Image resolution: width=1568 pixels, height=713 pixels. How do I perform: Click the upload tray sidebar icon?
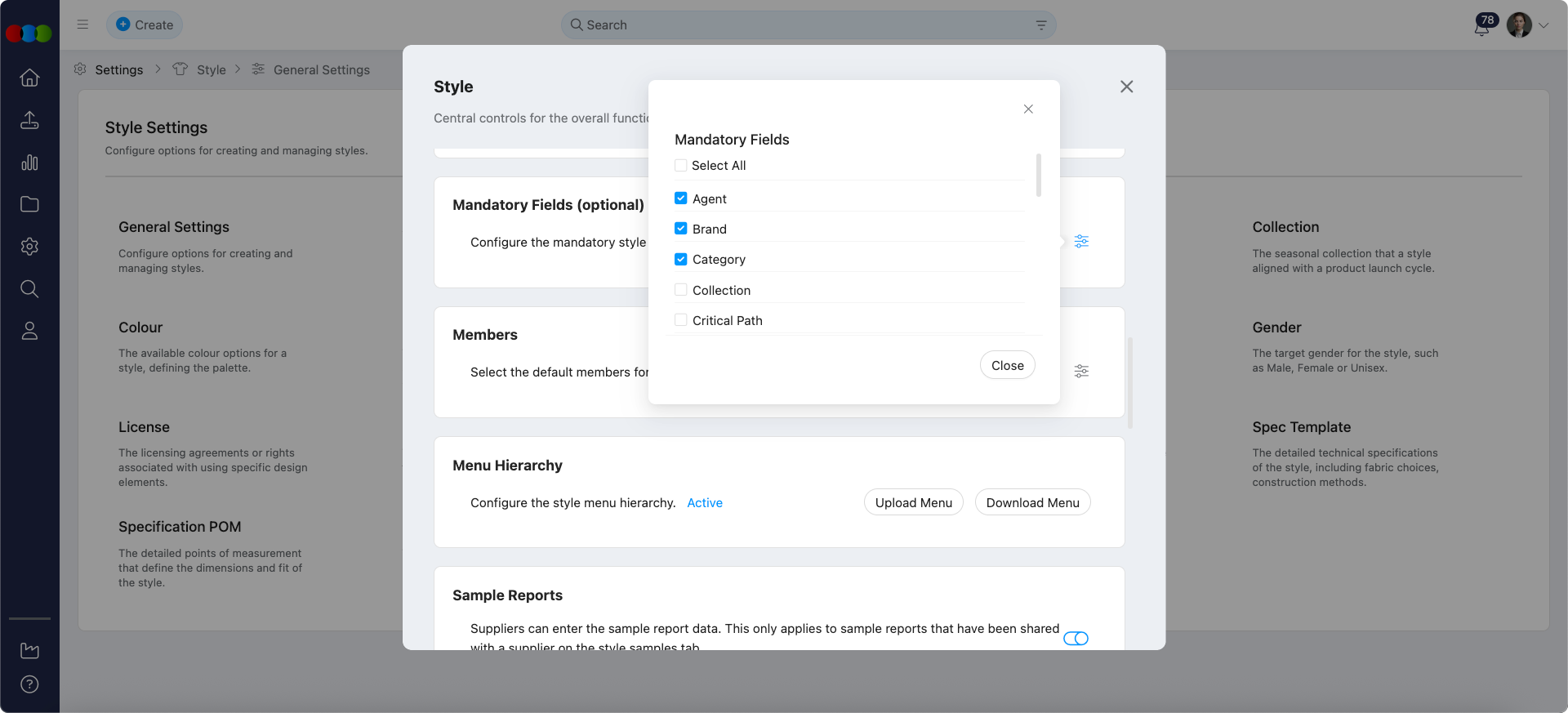pyautogui.click(x=29, y=120)
